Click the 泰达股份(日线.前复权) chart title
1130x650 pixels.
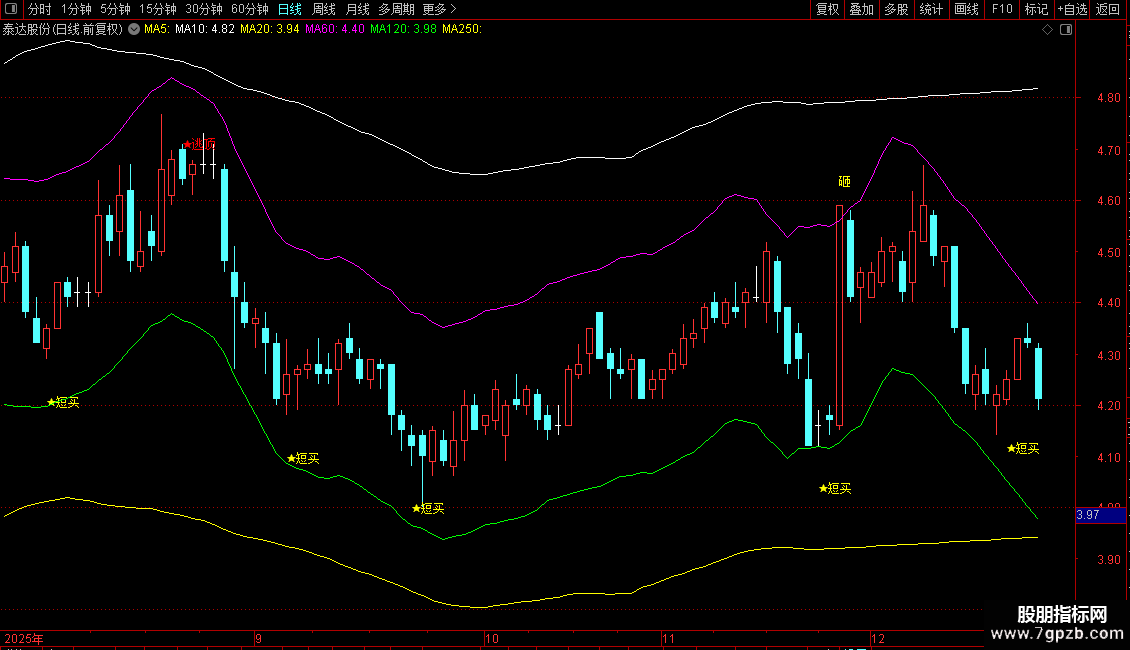63,29
